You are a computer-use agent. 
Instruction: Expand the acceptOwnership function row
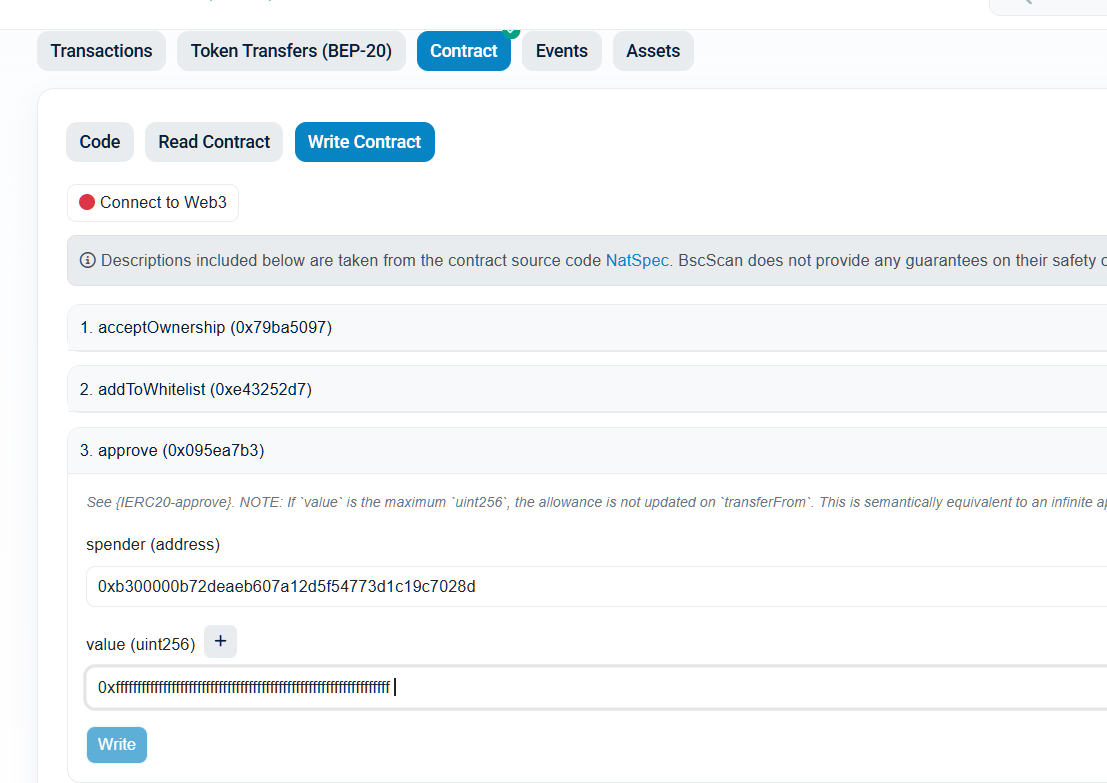pyautogui.click(x=590, y=327)
